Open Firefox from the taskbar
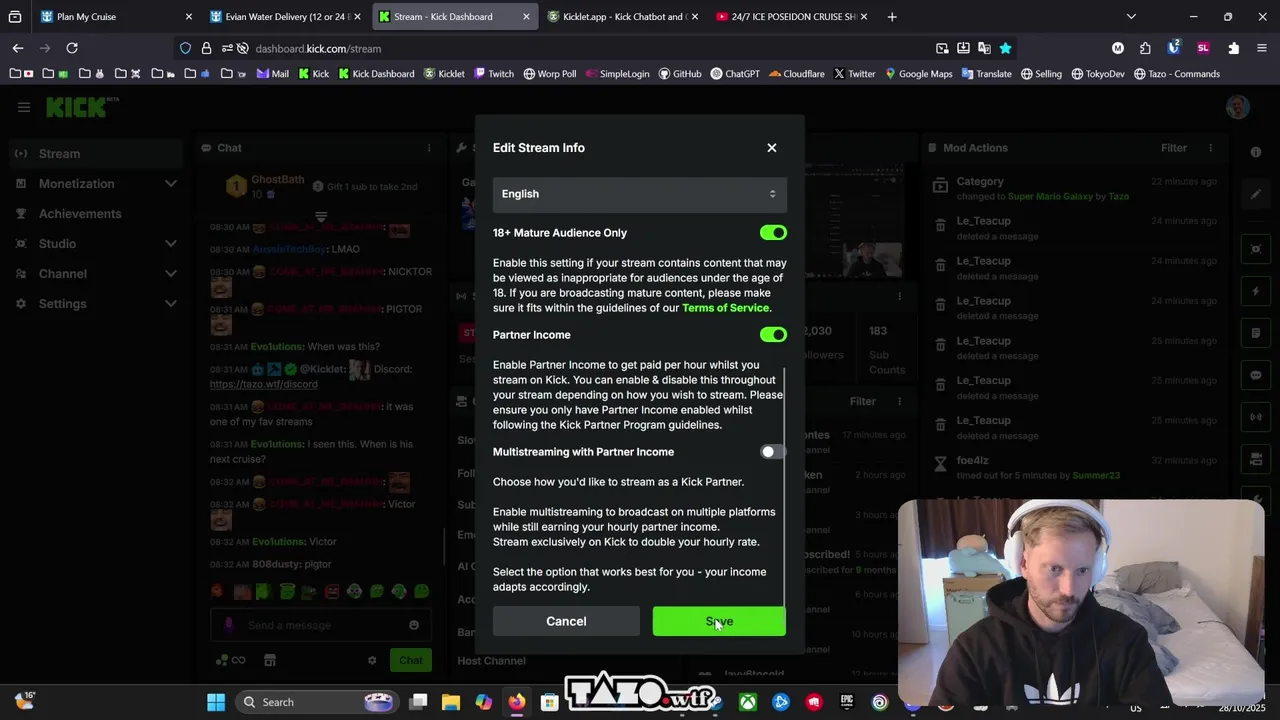 click(516, 702)
